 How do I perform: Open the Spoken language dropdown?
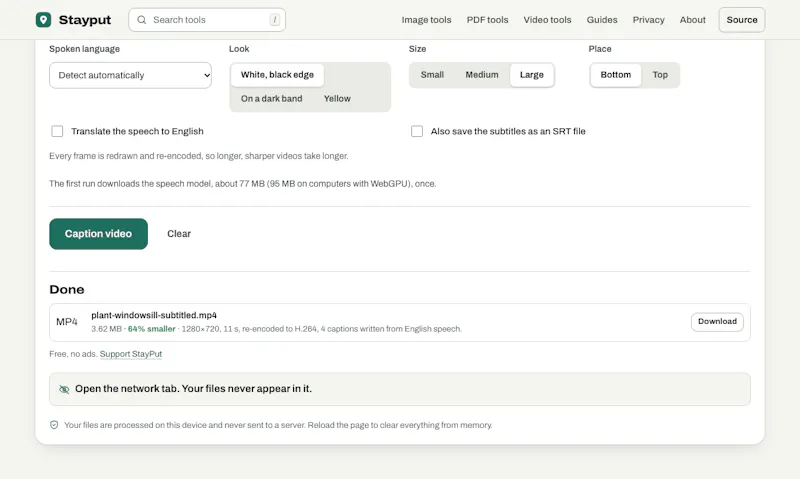click(131, 75)
